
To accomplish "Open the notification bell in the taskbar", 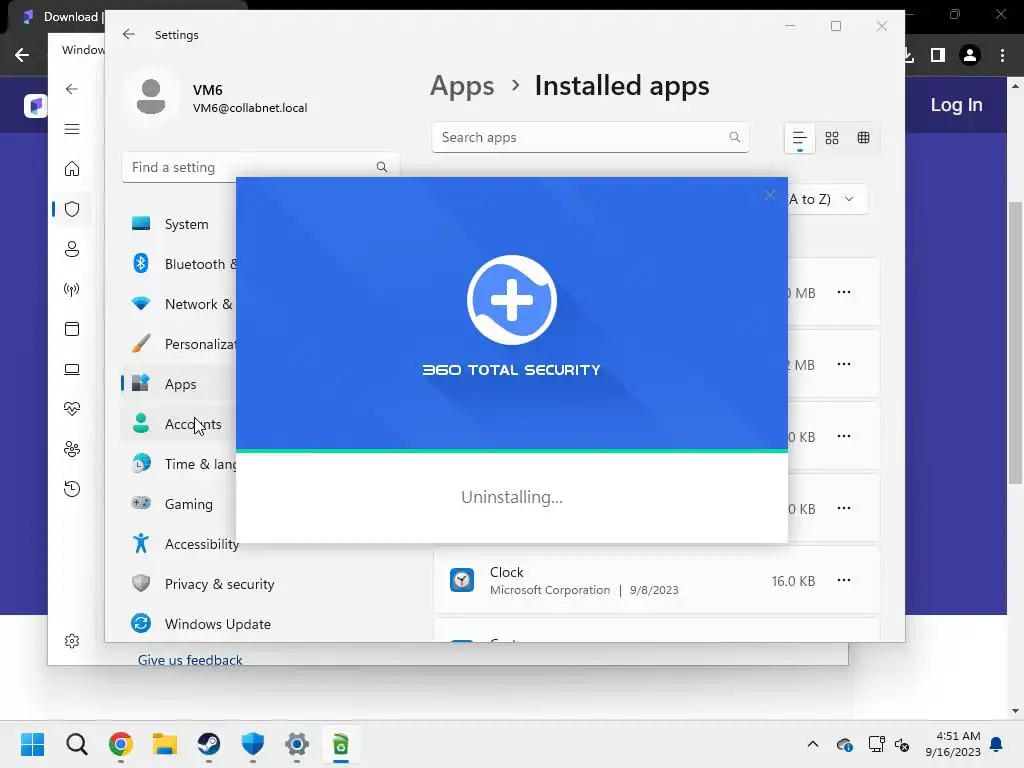I will 997,744.
